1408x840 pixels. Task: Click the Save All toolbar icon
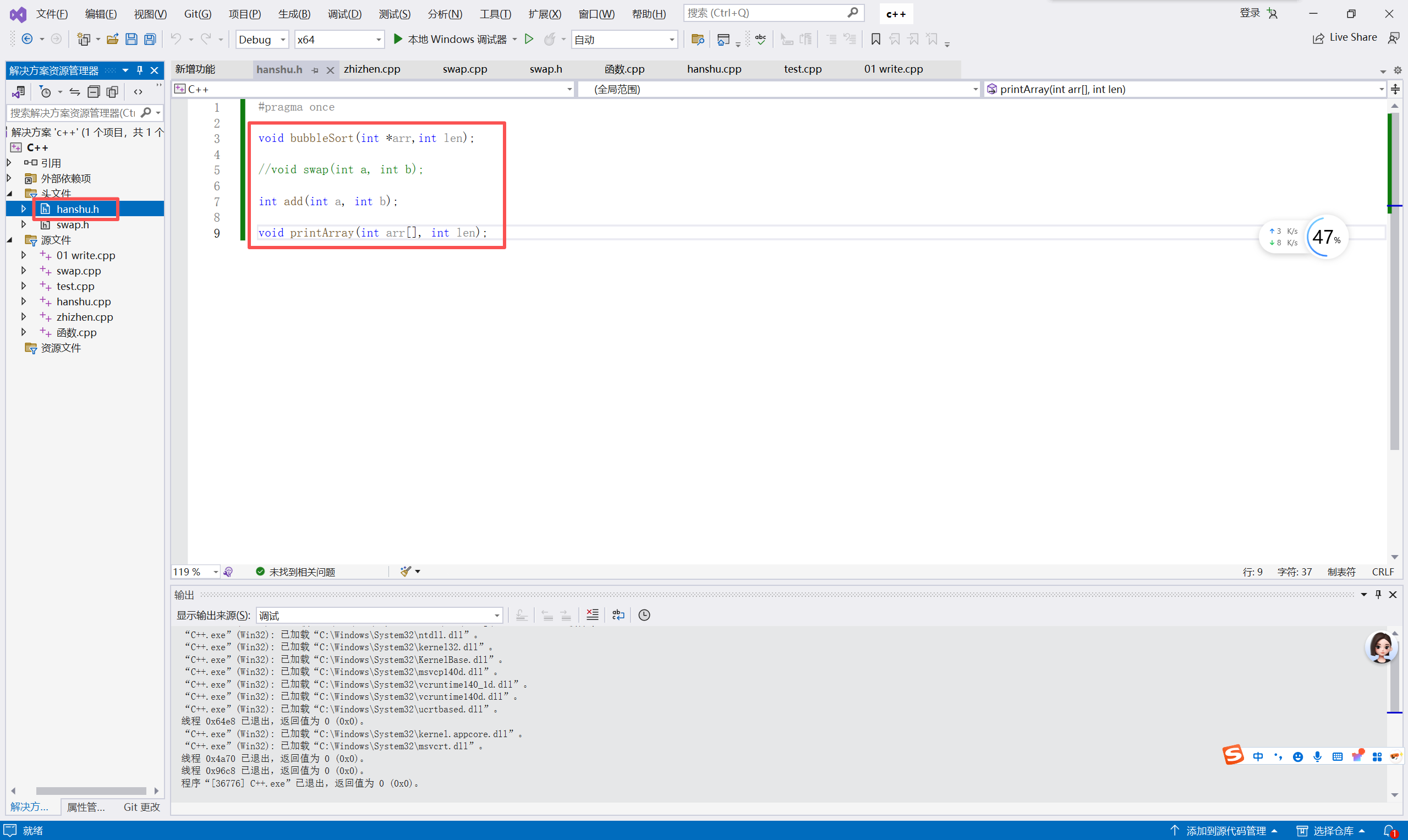(150, 39)
